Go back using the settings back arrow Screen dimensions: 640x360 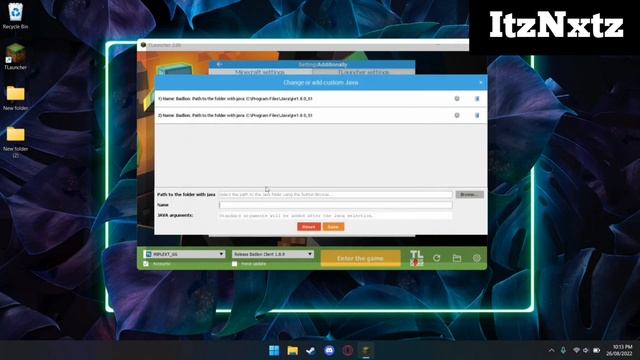219,64
